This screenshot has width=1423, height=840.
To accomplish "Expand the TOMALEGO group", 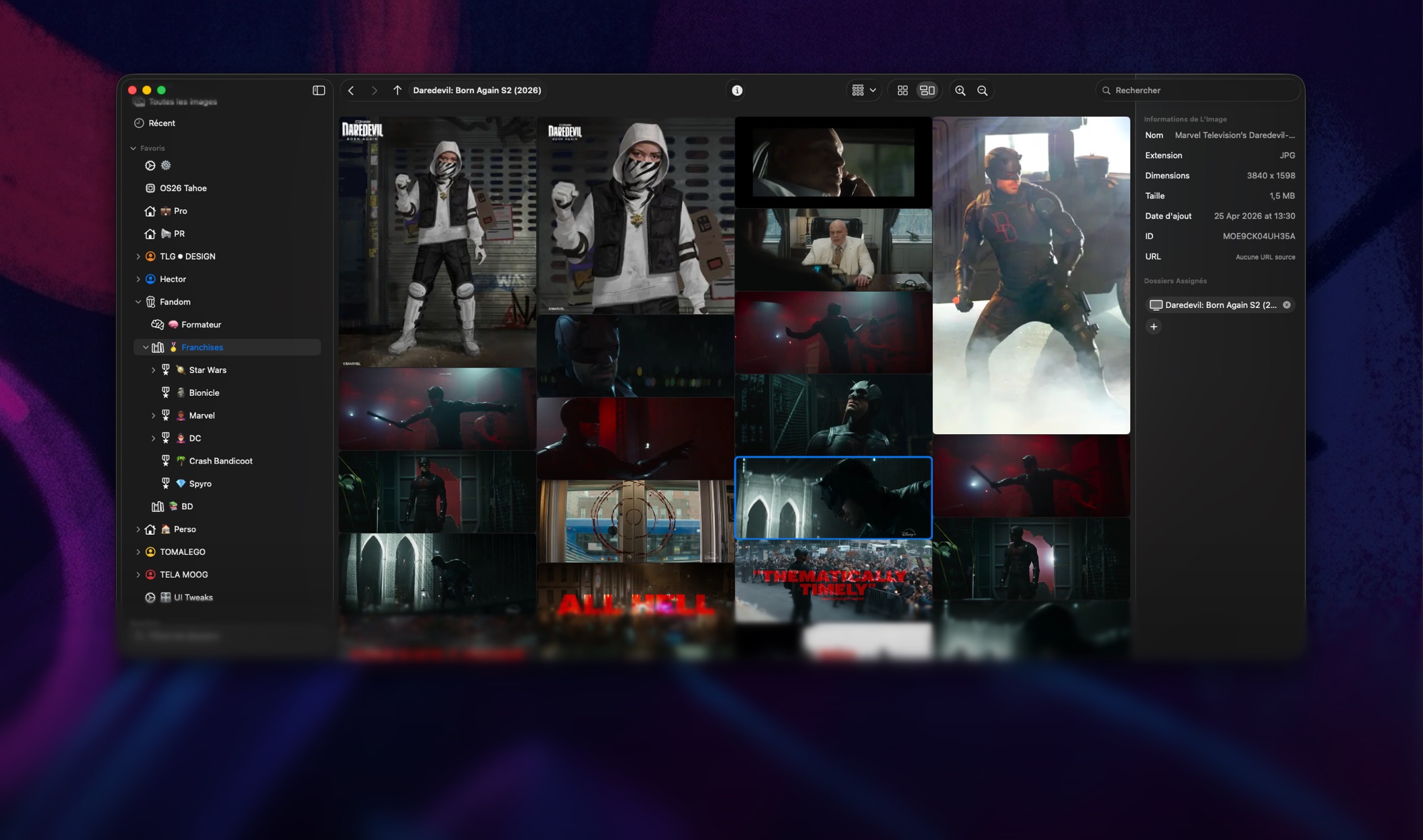I will tap(138, 552).
